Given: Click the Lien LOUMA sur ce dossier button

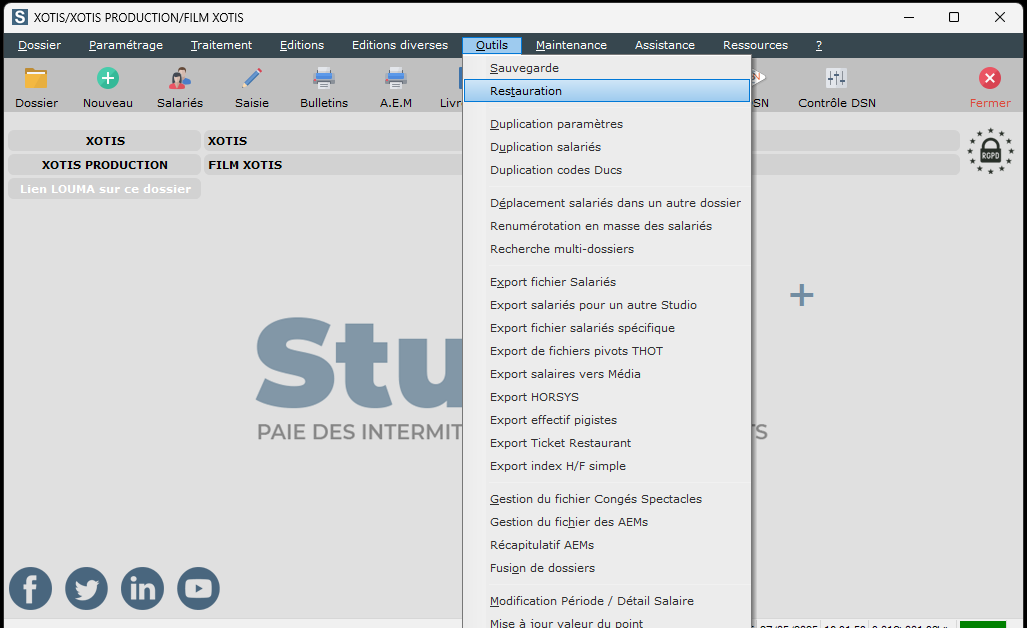Looking at the screenshot, I should click(x=105, y=189).
